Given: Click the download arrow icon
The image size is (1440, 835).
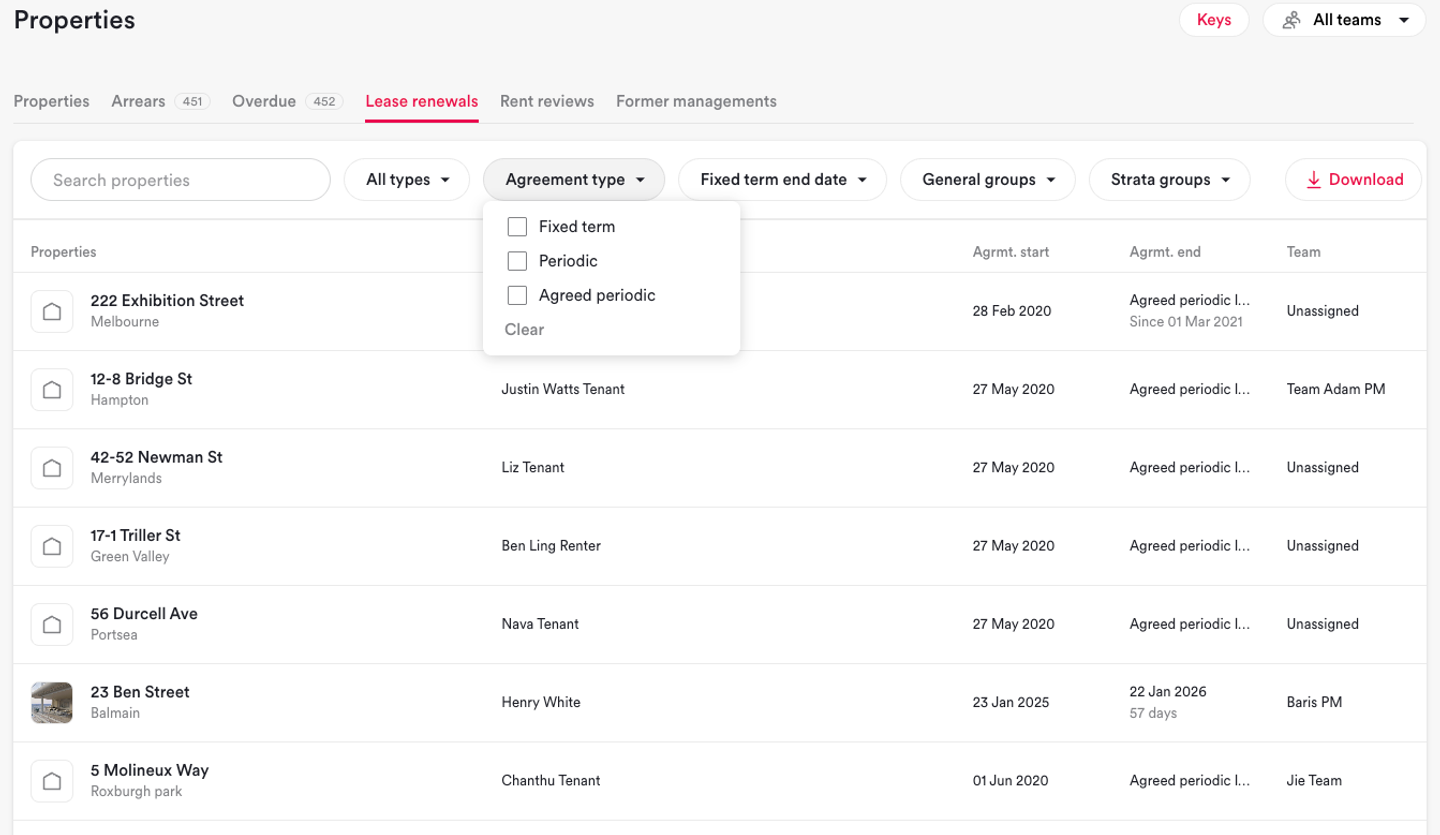Looking at the screenshot, I should 1314,180.
